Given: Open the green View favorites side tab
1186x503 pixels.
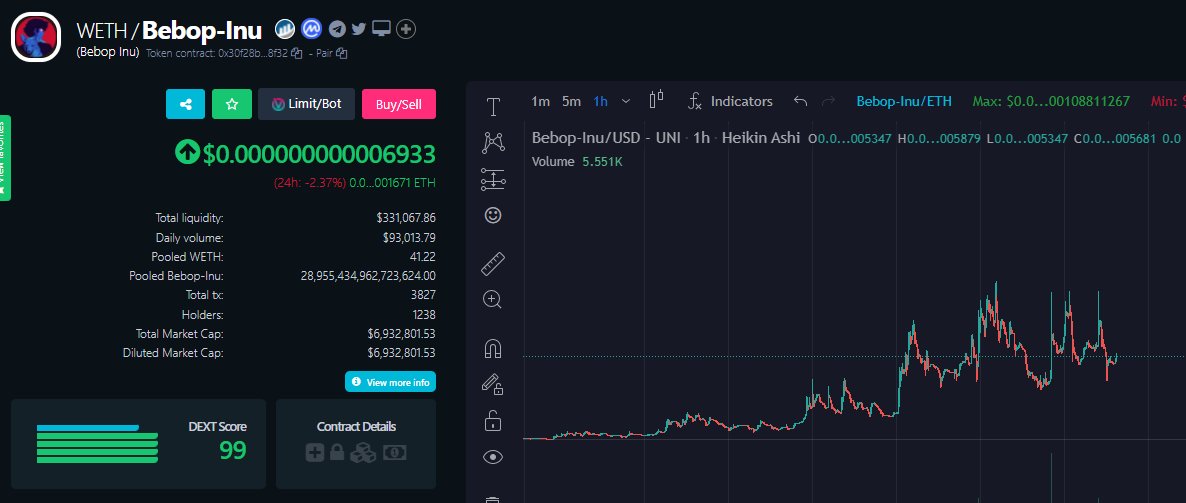Looking at the screenshot, I should click(x=5, y=157).
